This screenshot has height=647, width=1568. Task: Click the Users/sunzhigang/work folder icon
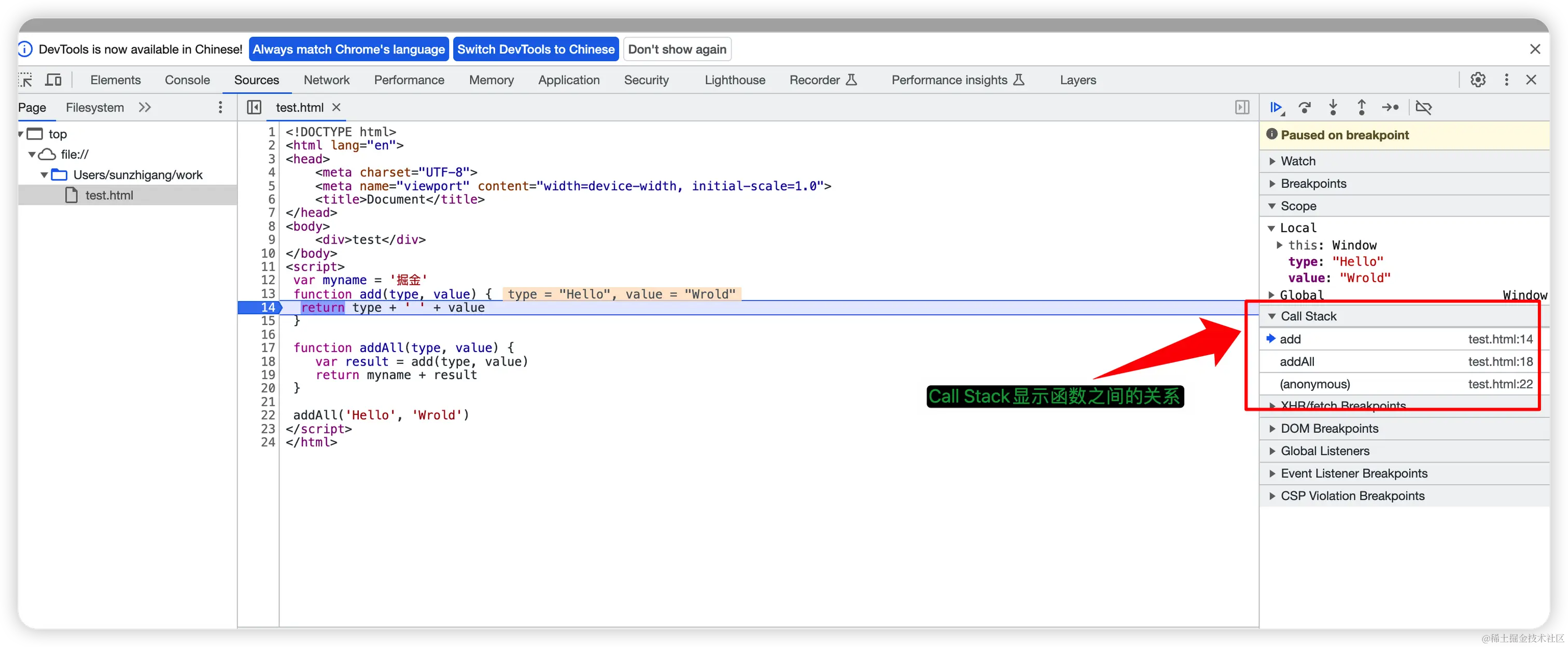coord(59,175)
